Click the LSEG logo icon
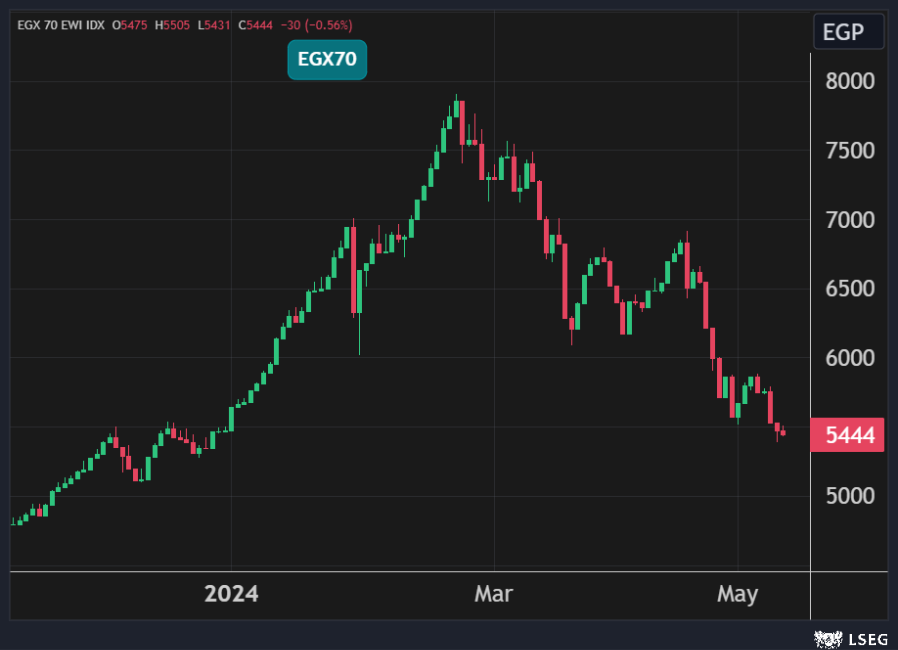Image resolution: width=898 pixels, height=650 pixels. tap(829, 636)
